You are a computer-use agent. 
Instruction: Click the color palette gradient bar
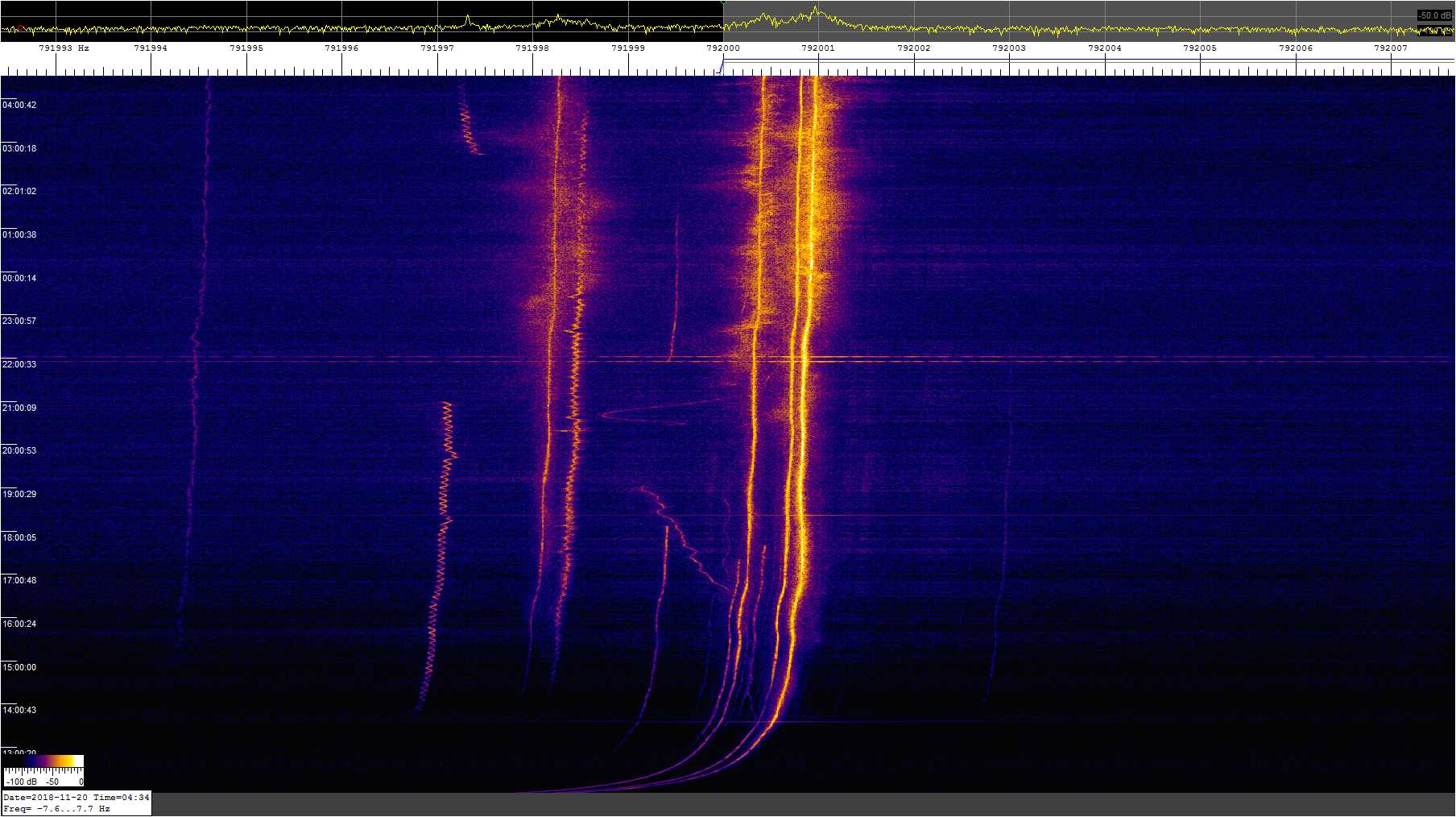tap(44, 761)
